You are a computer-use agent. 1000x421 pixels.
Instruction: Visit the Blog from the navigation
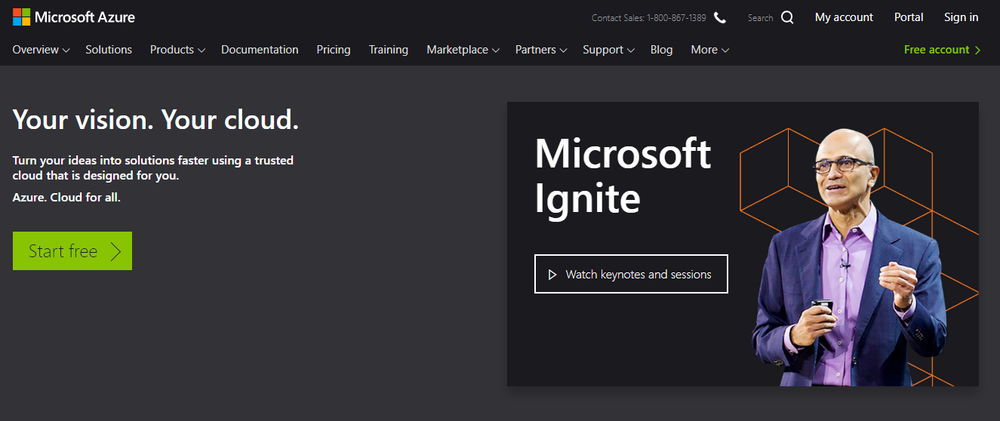point(661,50)
